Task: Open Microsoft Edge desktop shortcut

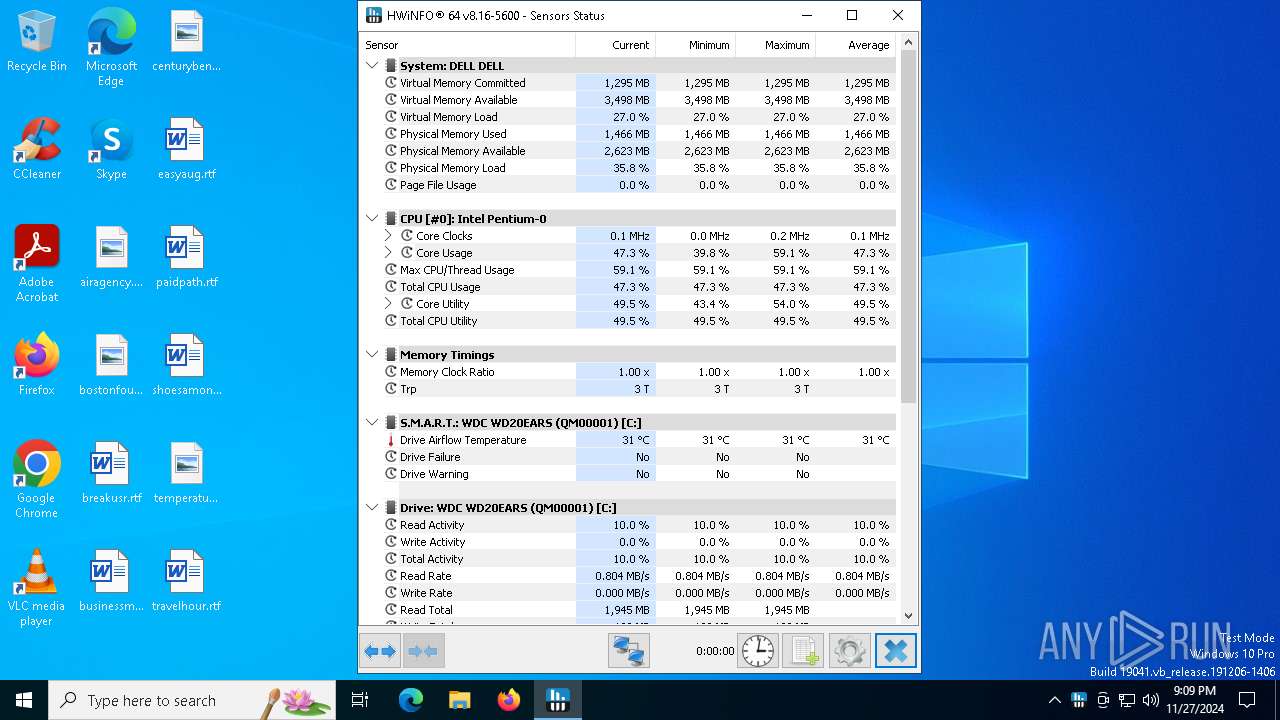Action: [111, 48]
